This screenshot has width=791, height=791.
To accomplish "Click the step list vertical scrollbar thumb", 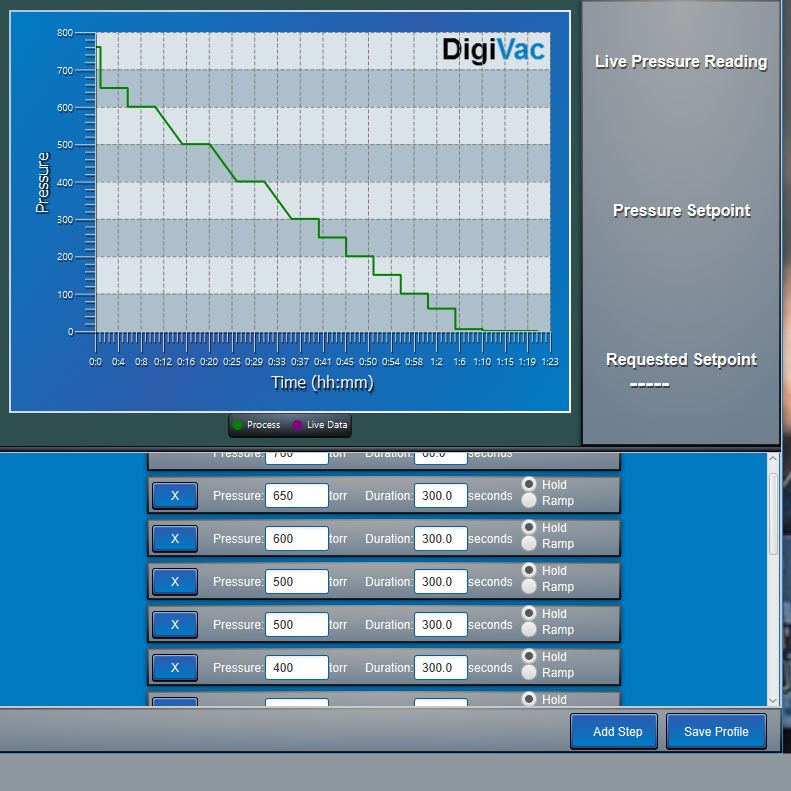I will click(773, 512).
